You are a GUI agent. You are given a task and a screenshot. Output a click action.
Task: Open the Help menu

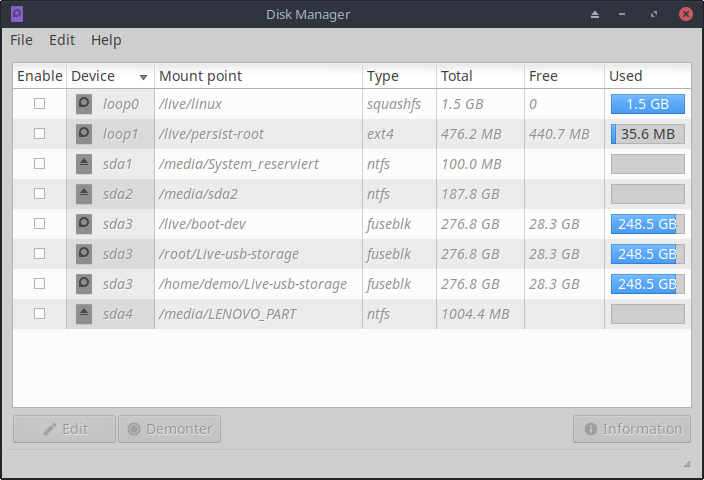point(106,40)
